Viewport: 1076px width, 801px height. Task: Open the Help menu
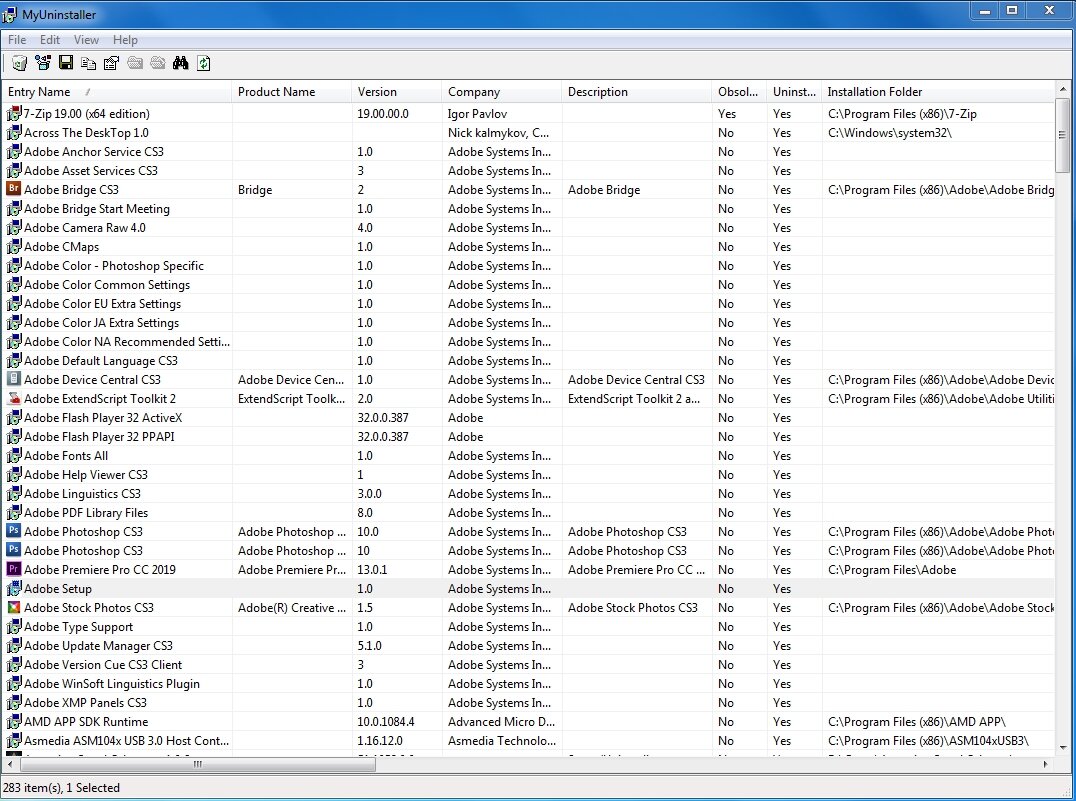point(125,40)
